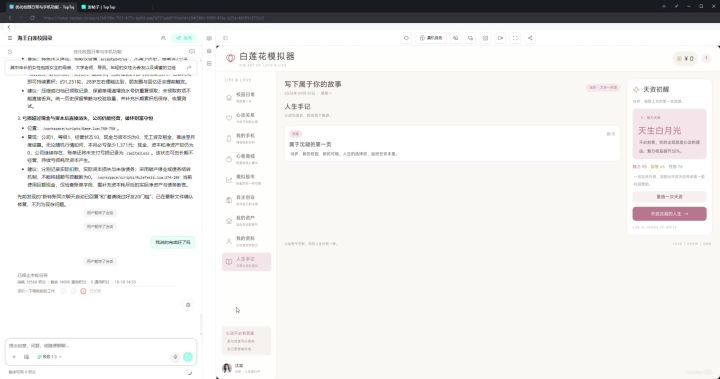This screenshot has height=379, width=720.
Task: Click the scroll-to-bottom round button in chat
Action: point(188,305)
